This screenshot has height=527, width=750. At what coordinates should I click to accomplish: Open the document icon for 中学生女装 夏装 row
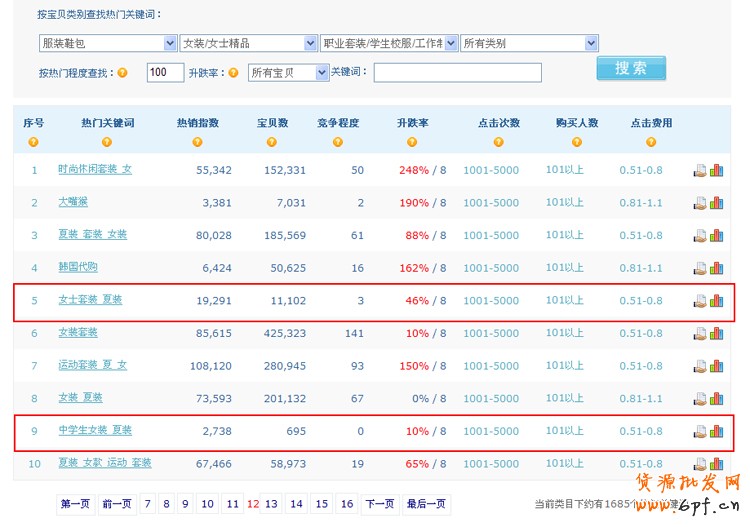point(700,432)
